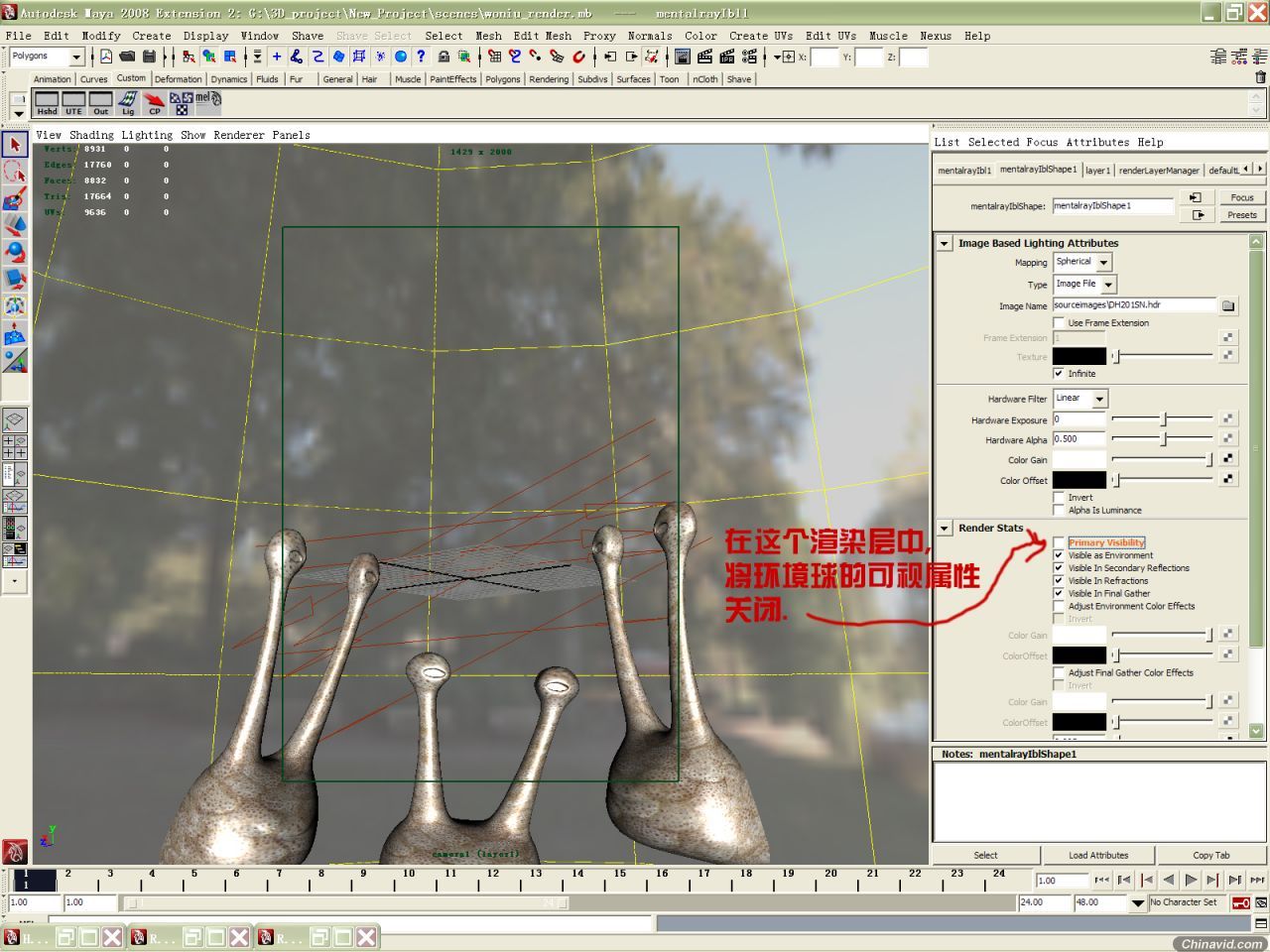Open the shelf trash can icon
Image resolution: width=1270 pixels, height=952 pixels.
[1261, 77]
